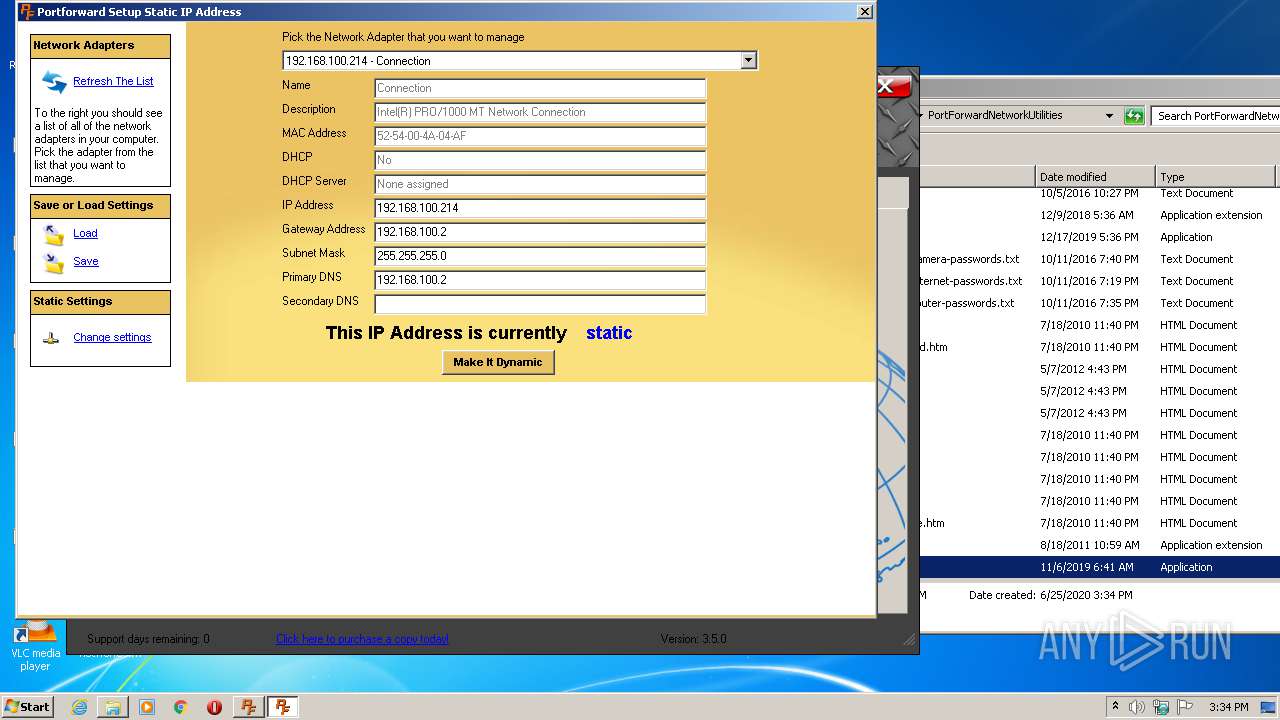
Task: Select the file dated 10/11/2016 7:19 PM
Action: tap(1100, 281)
